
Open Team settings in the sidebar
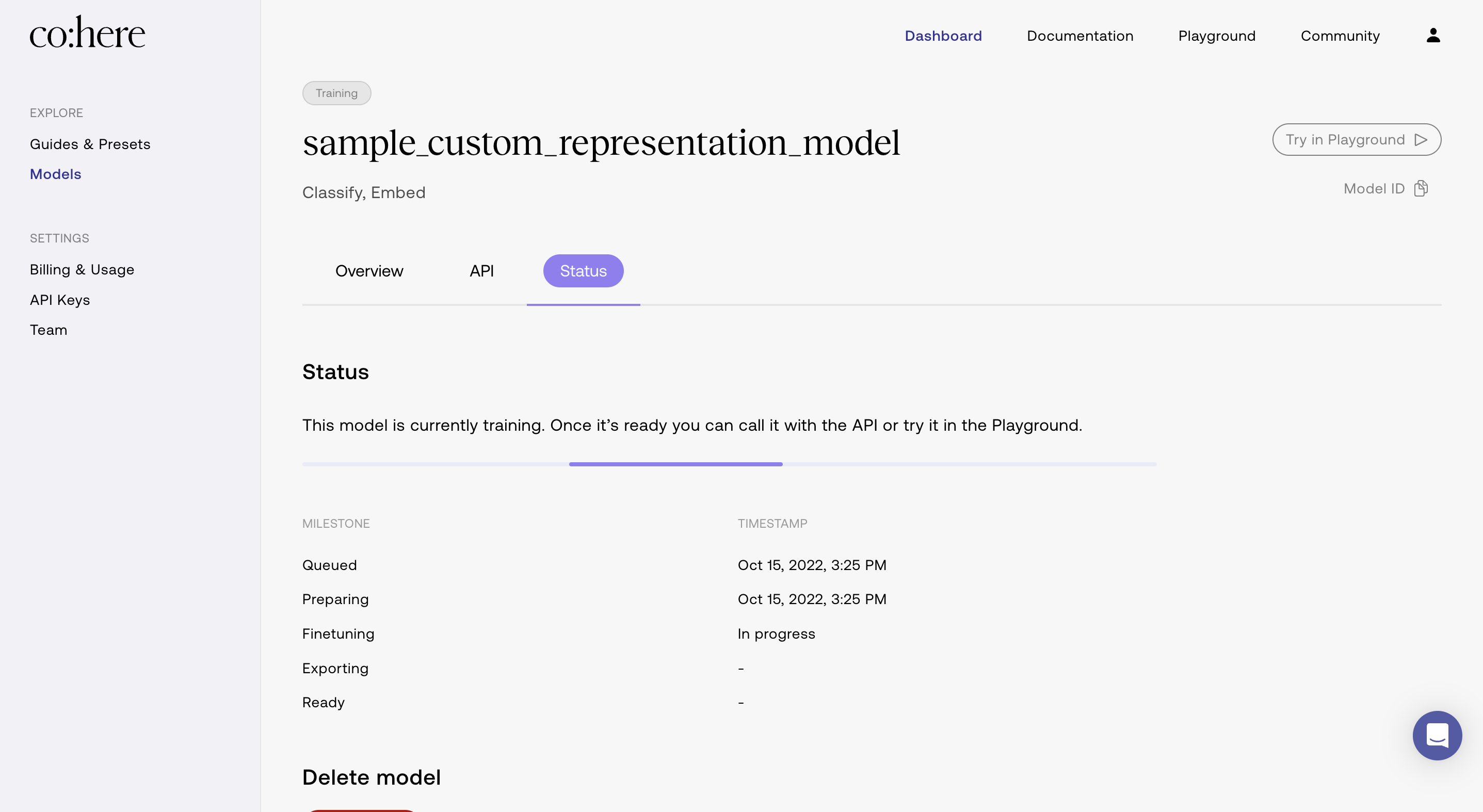point(49,330)
